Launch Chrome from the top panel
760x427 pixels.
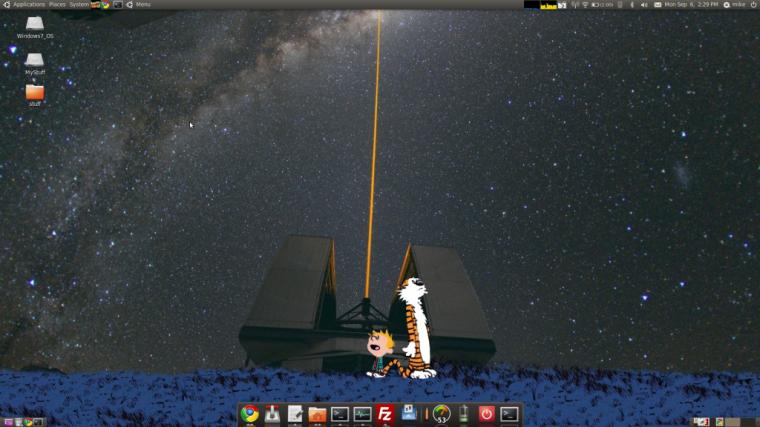106,4
